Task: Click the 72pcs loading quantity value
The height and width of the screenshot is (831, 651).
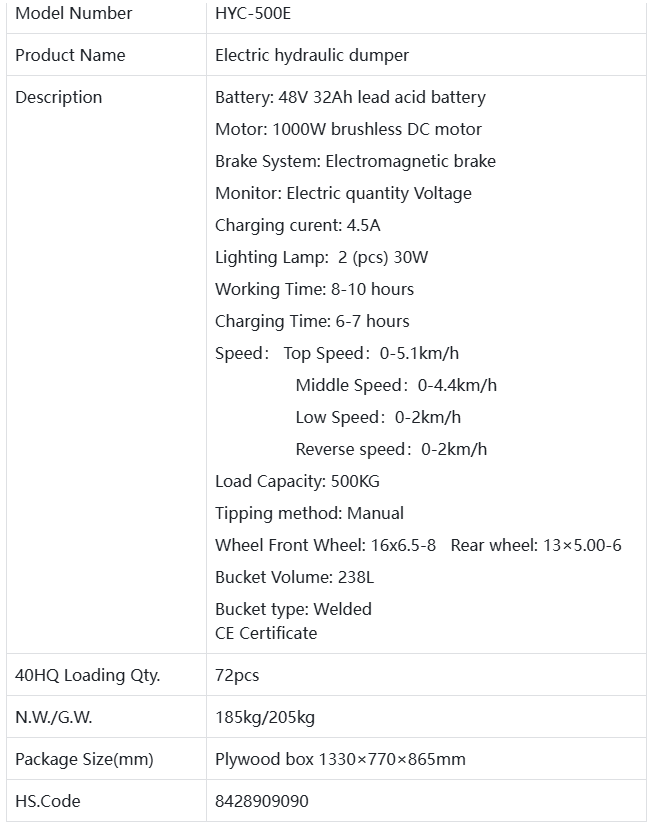Action: tap(237, 675)
